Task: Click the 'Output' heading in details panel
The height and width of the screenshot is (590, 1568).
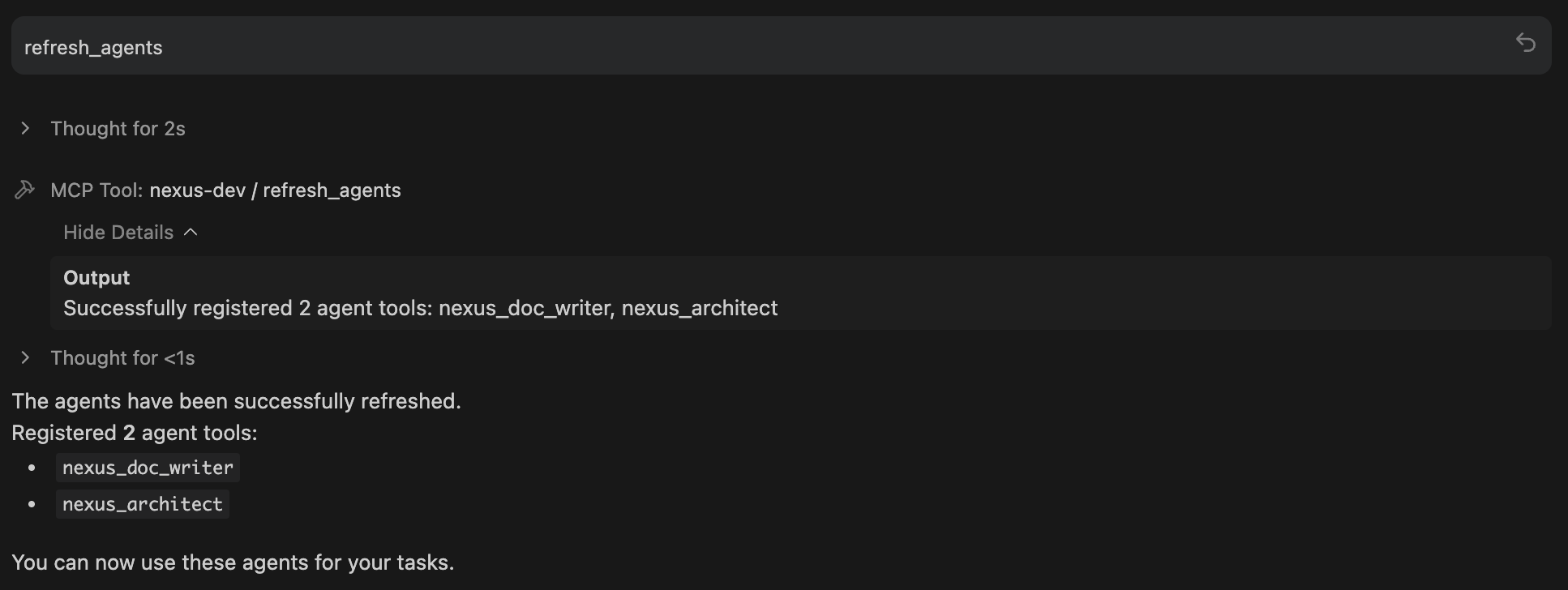Action: [x=96, y=277]
